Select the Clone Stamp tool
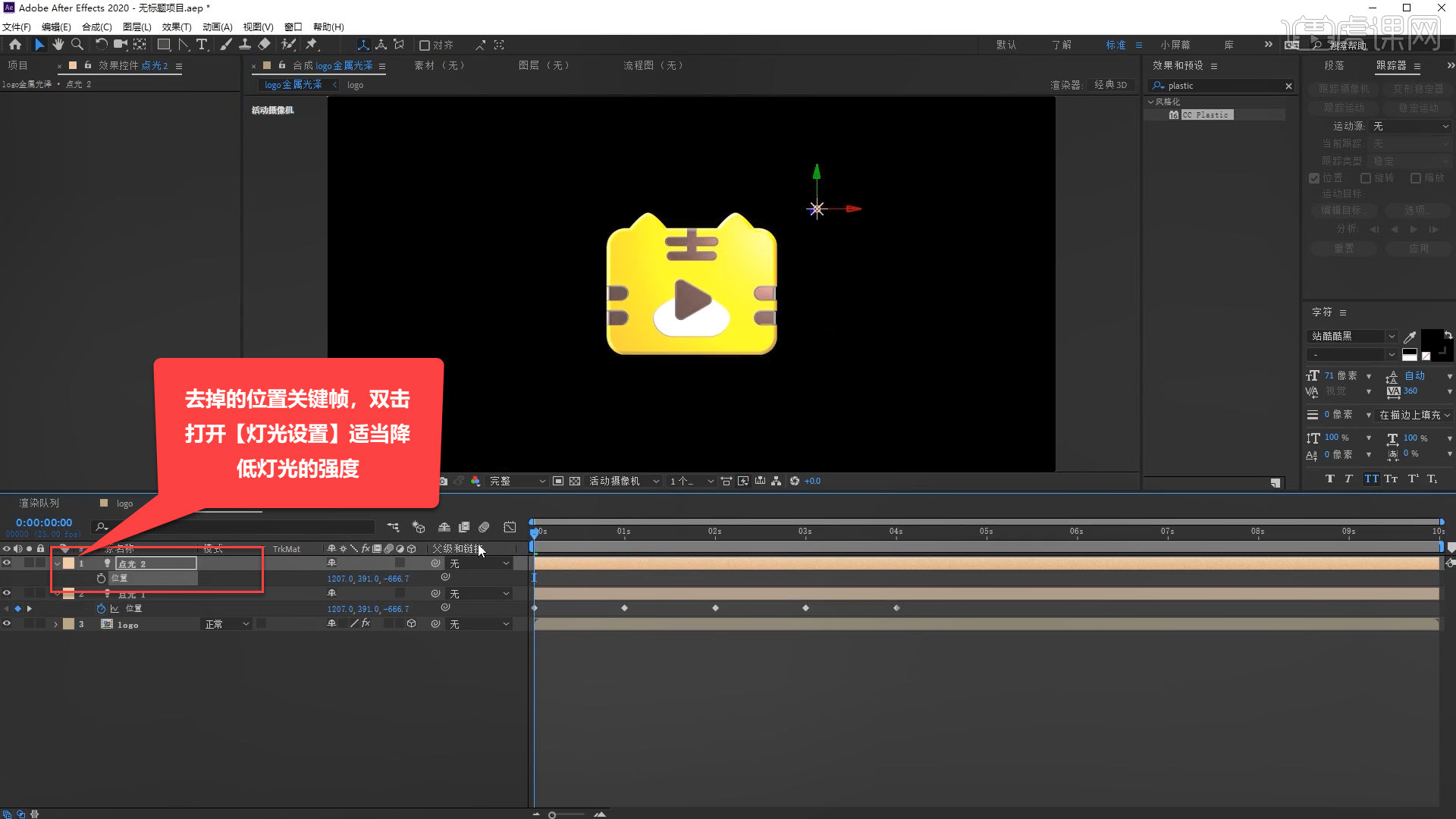The height and width of the screenshot is (819, 1456). click(x=245, y=45)
